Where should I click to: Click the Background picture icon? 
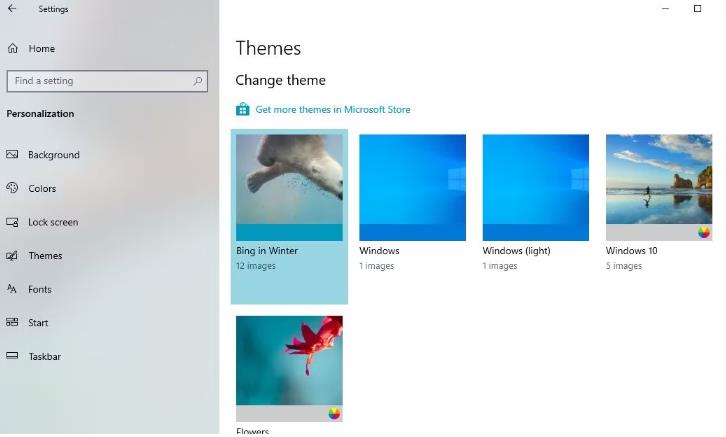click(12, 155)
